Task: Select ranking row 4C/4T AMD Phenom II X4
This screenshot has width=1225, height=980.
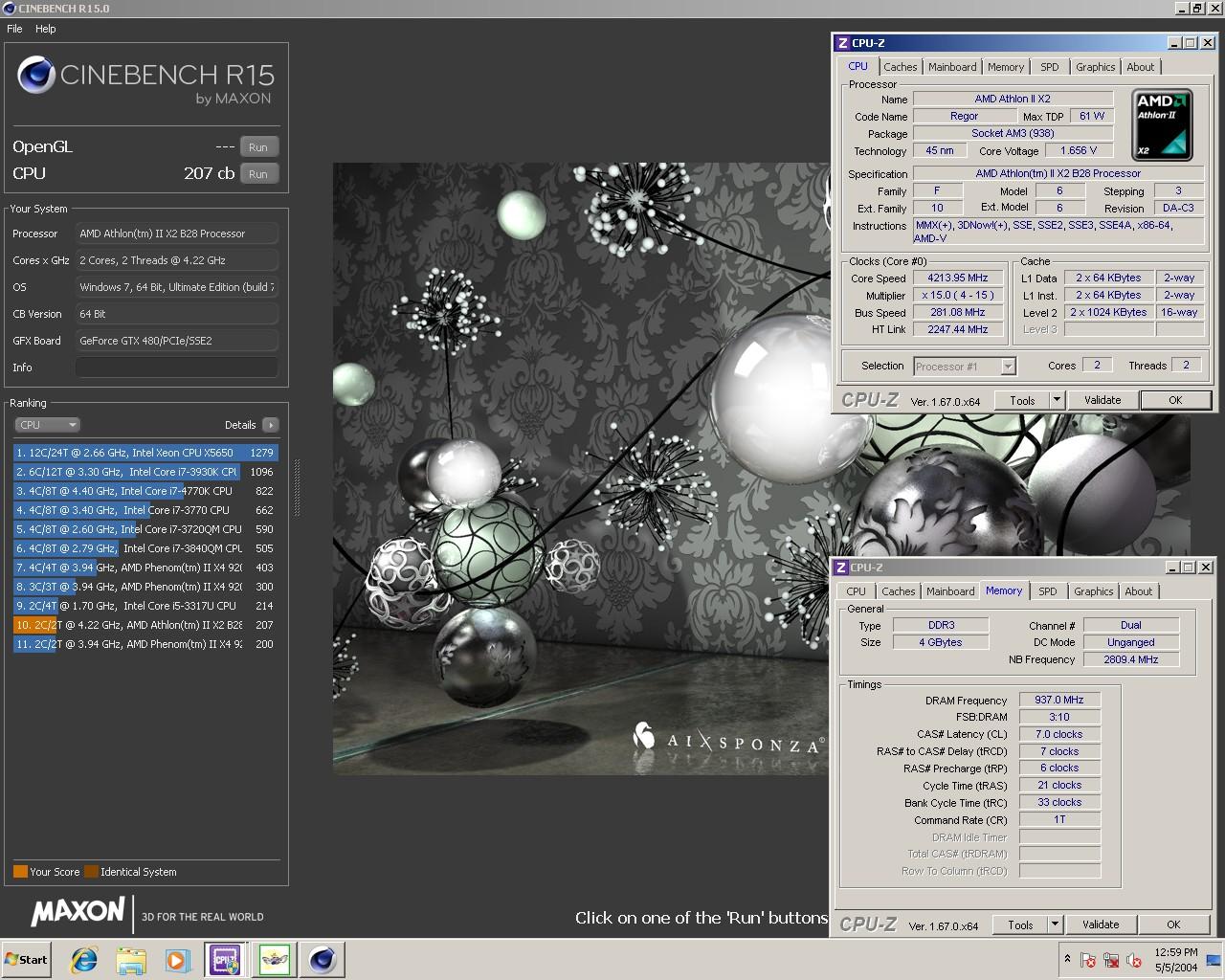Action: (145, 568)
